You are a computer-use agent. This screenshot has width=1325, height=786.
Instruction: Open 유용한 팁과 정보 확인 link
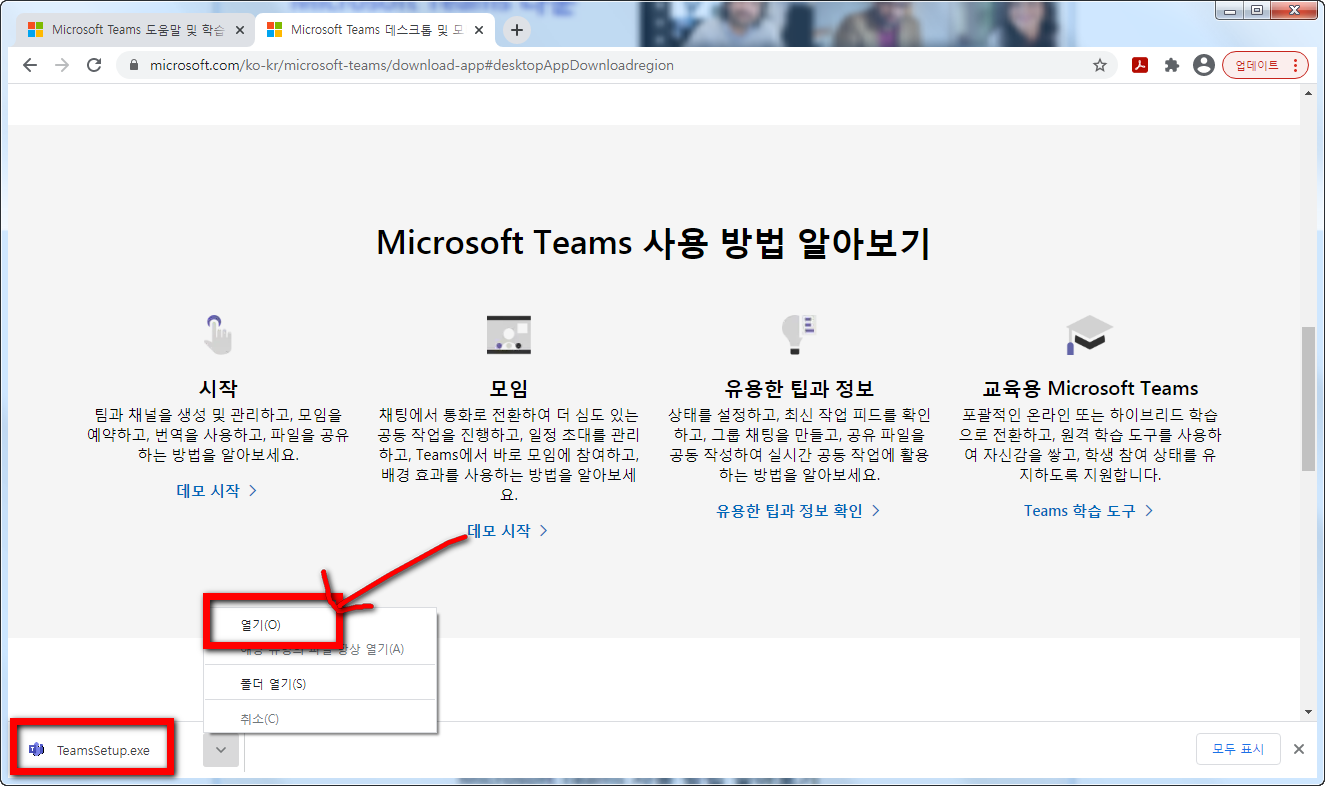[x=798, y=511]
